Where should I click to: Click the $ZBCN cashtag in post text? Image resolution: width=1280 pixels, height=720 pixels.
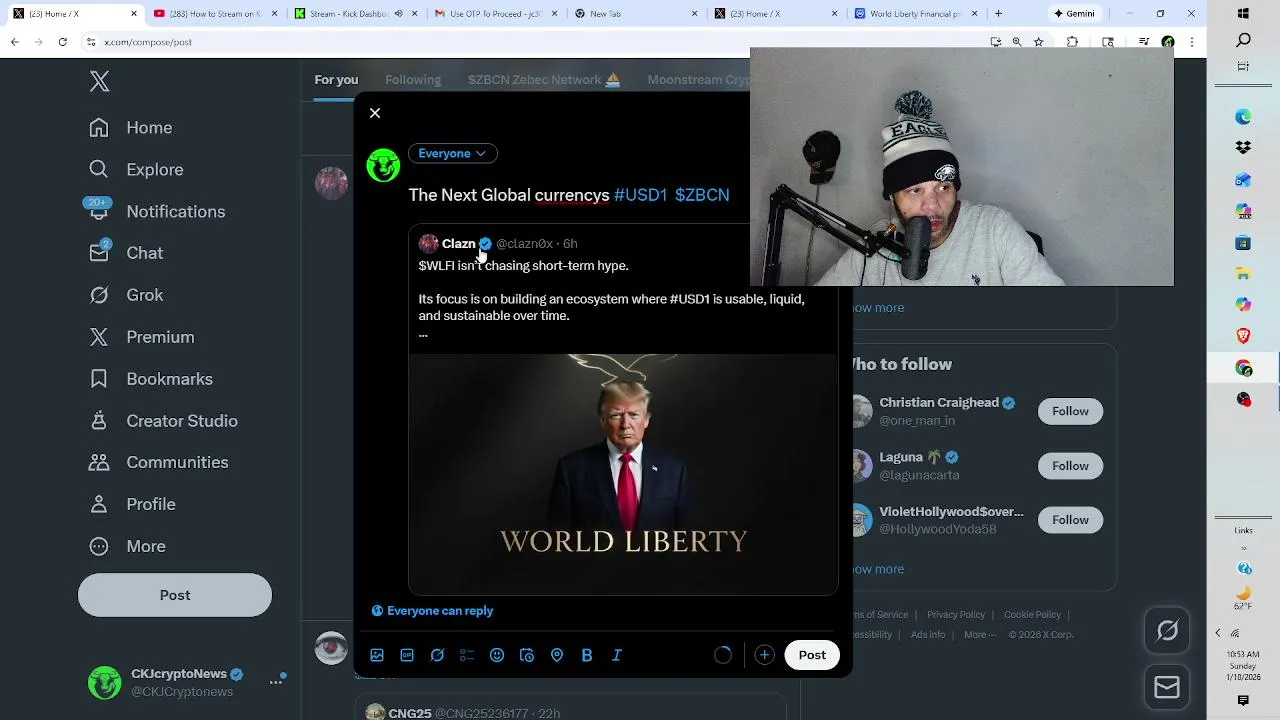tap(702, 195)
